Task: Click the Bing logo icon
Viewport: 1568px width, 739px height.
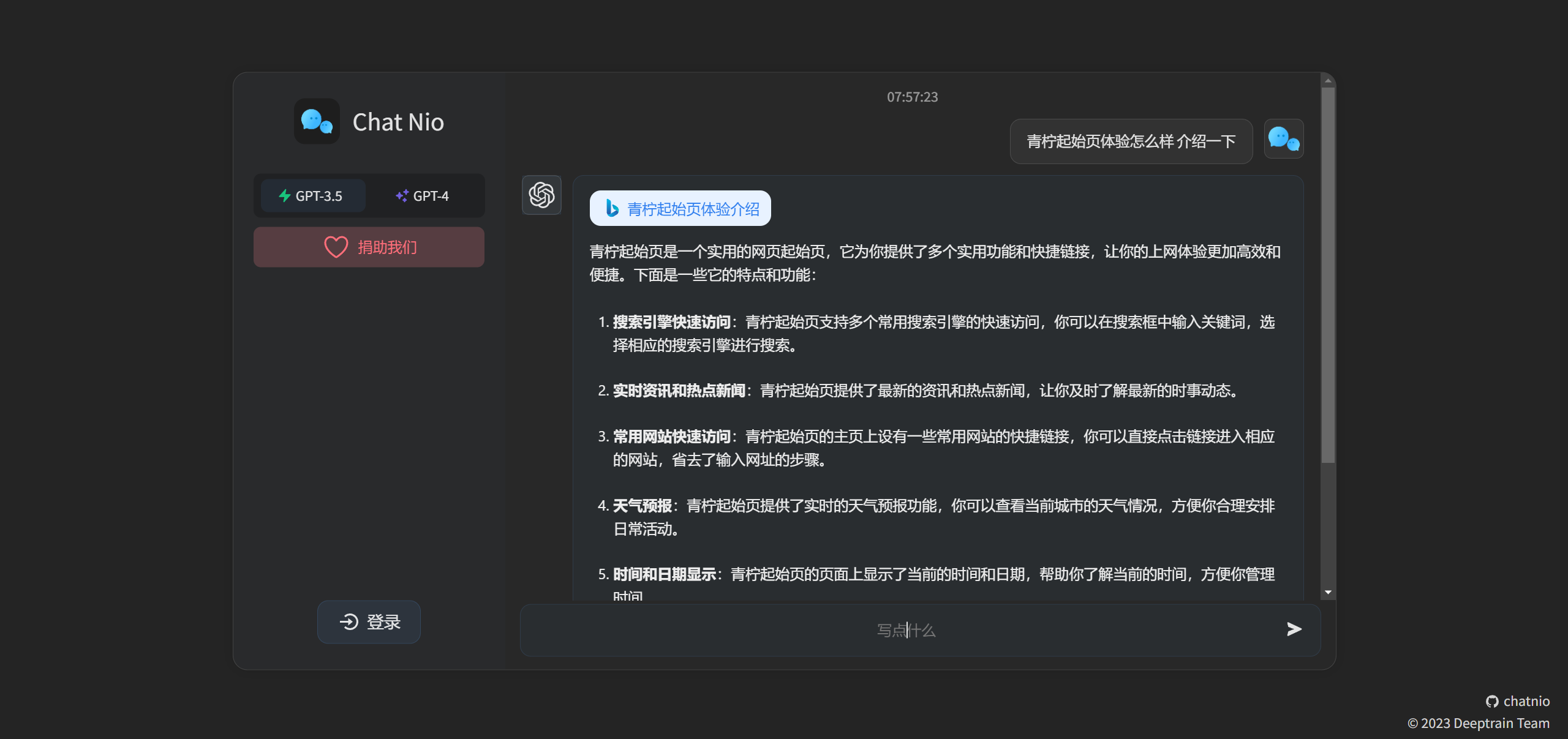Action: pos(612,208)
